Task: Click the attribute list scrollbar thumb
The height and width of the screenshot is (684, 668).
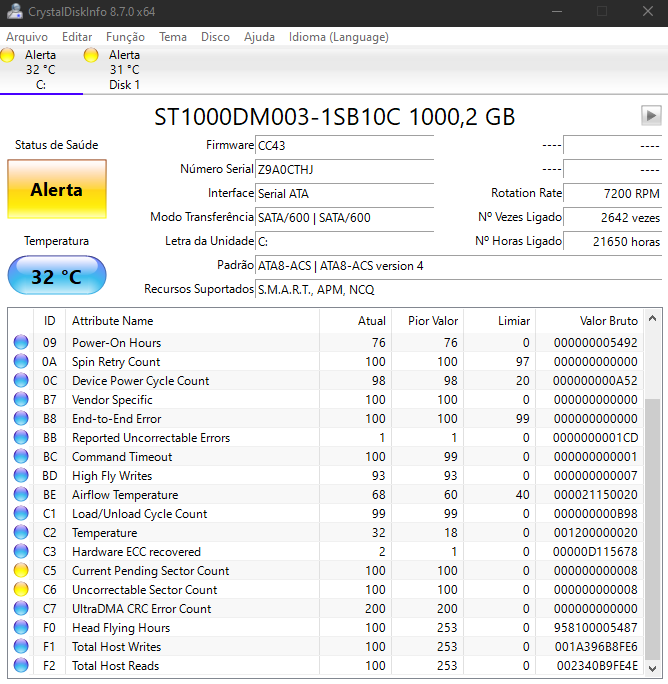Action: (x=652, y=529)
